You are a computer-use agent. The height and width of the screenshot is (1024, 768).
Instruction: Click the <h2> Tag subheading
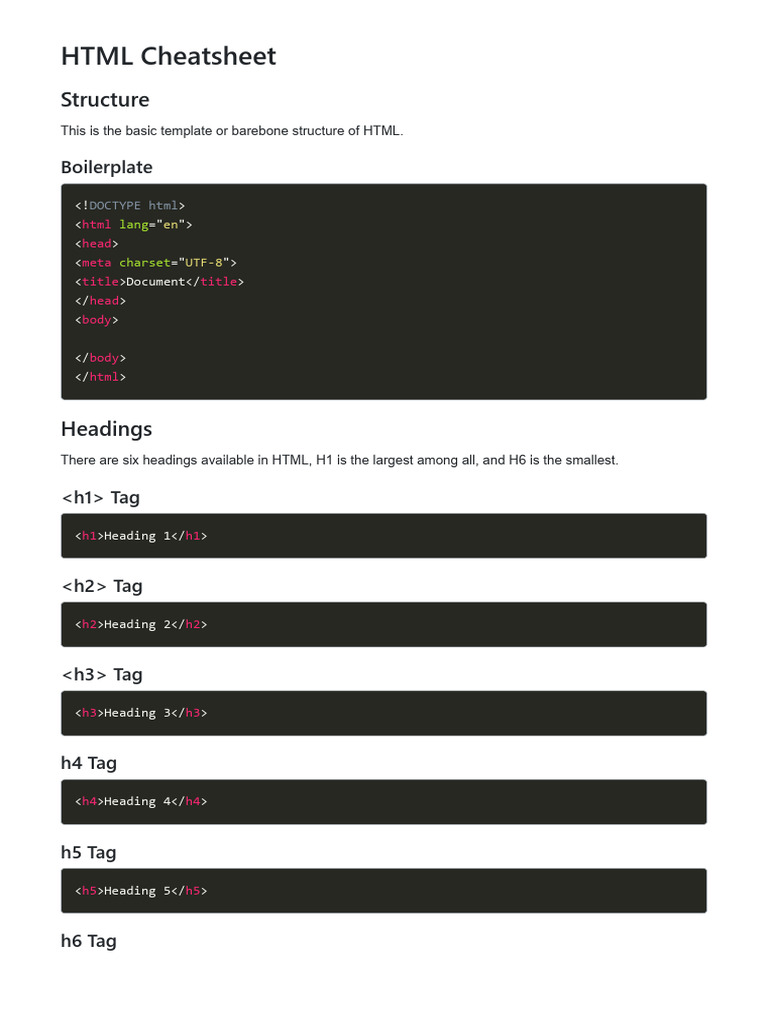click(x=102, y=586)
